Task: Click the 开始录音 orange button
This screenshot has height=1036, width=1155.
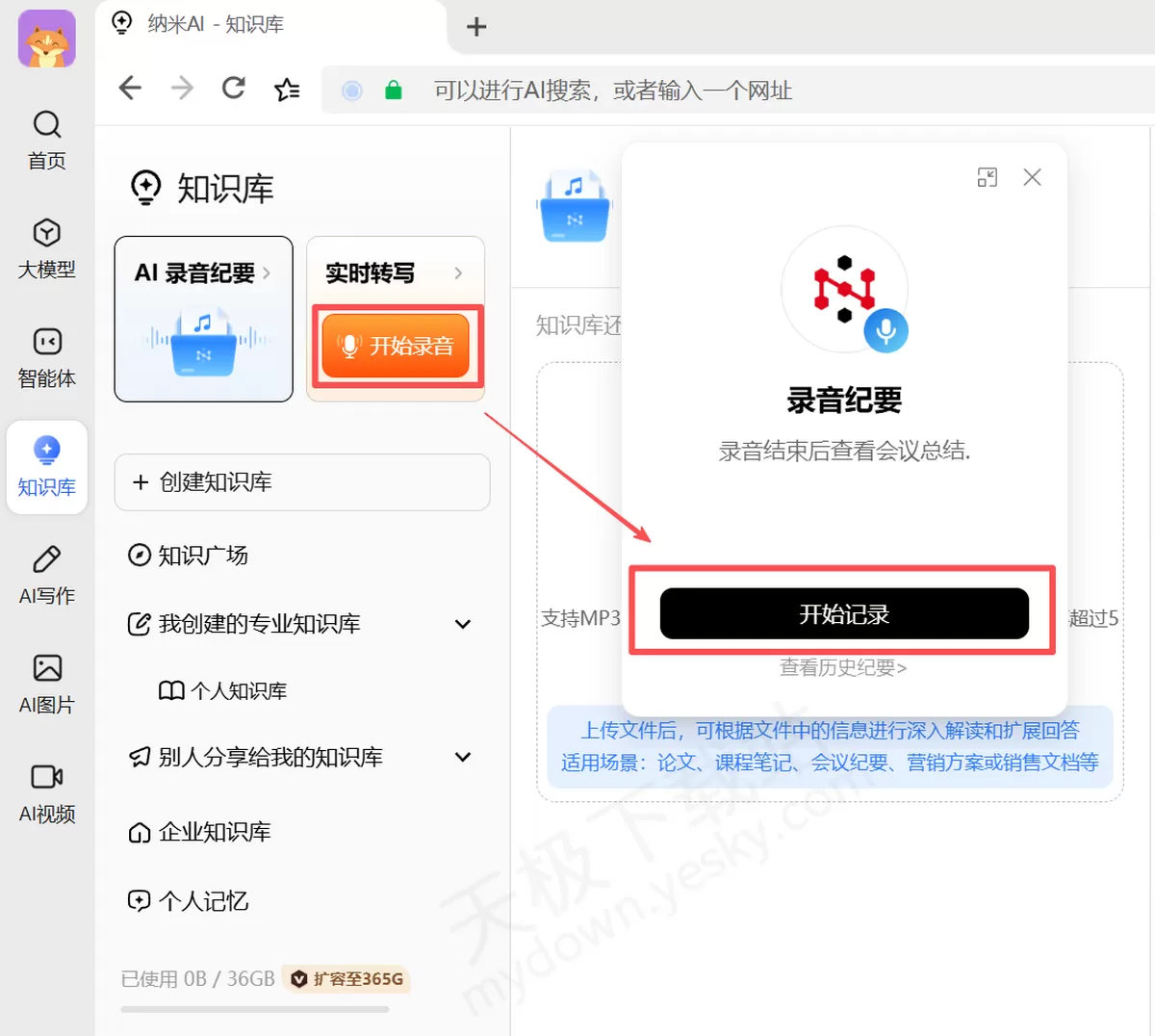Action: click(396, 346)
